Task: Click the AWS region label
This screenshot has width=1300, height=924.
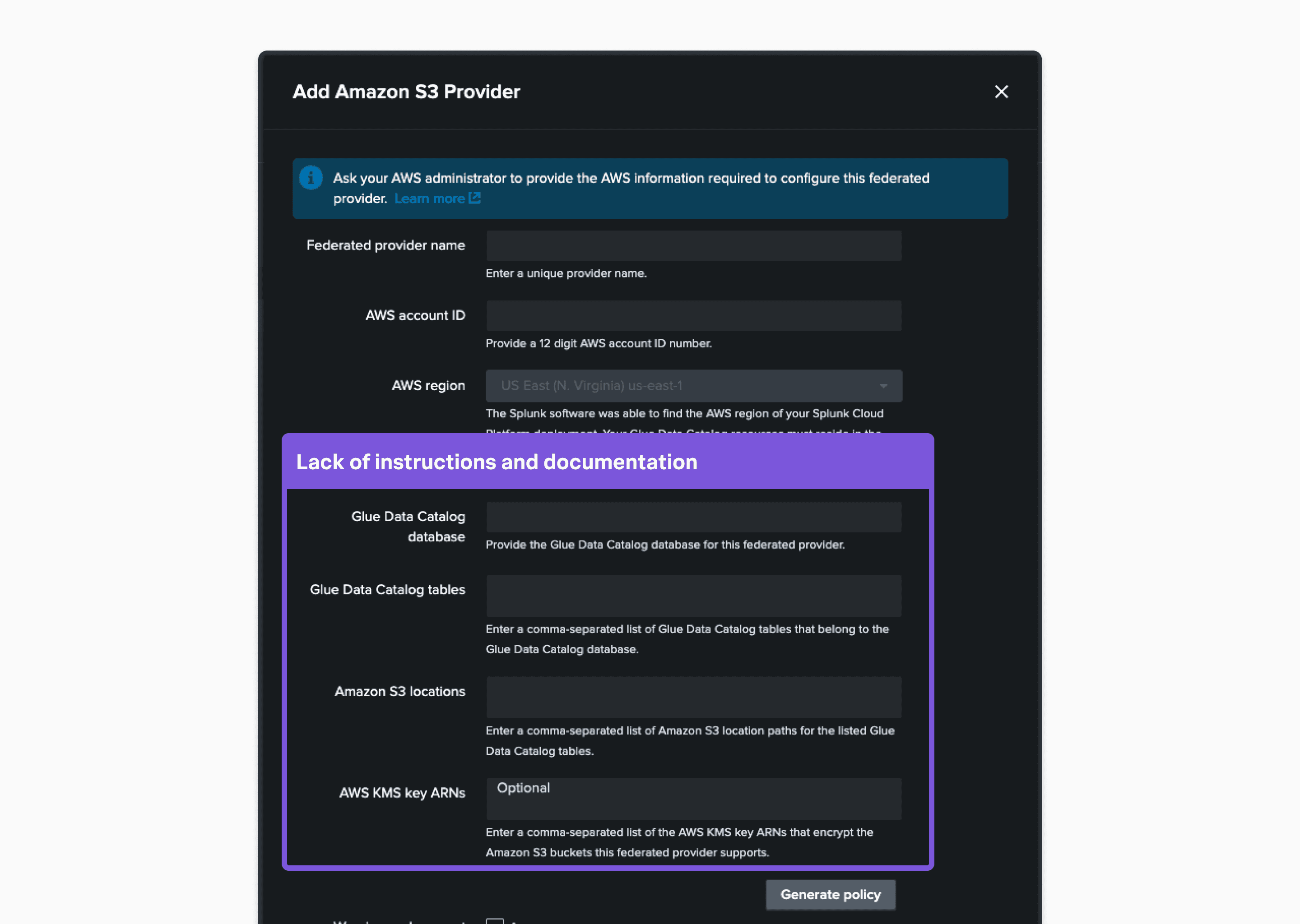Action: coord(428,385)
